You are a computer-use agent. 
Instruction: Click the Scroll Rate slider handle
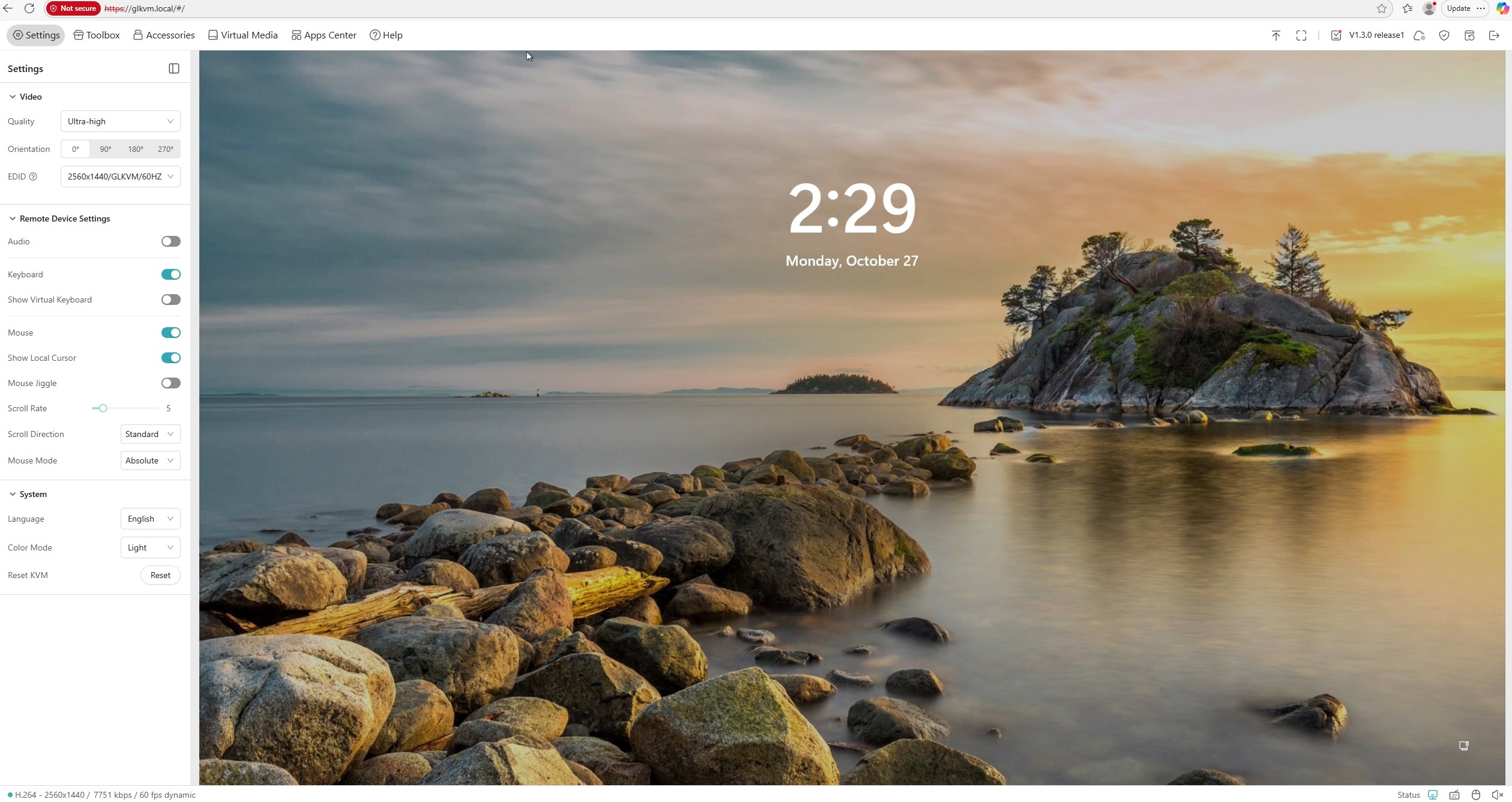click(103, 408)
